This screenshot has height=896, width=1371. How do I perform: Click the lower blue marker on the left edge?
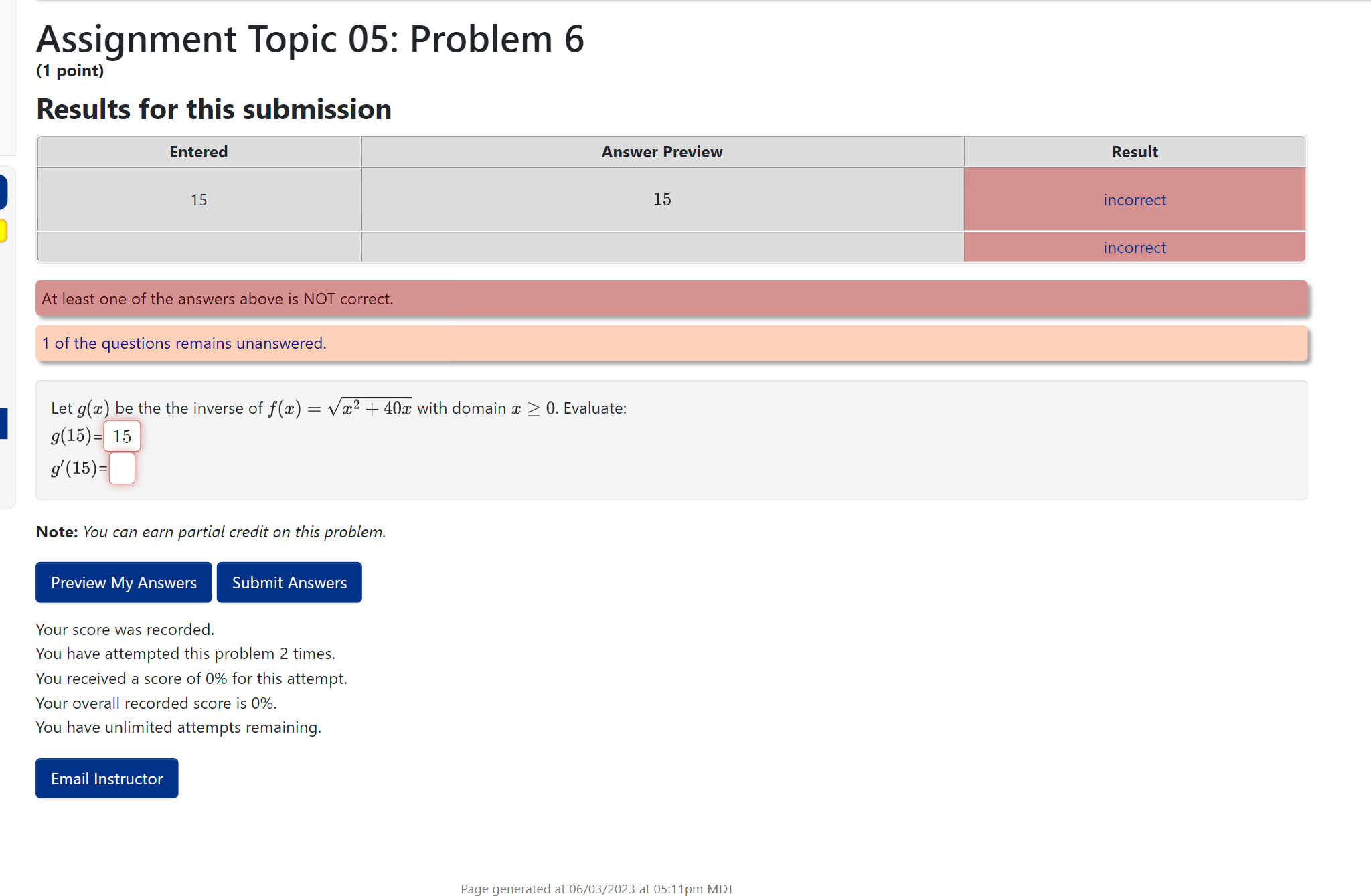(x=3, y=424)
